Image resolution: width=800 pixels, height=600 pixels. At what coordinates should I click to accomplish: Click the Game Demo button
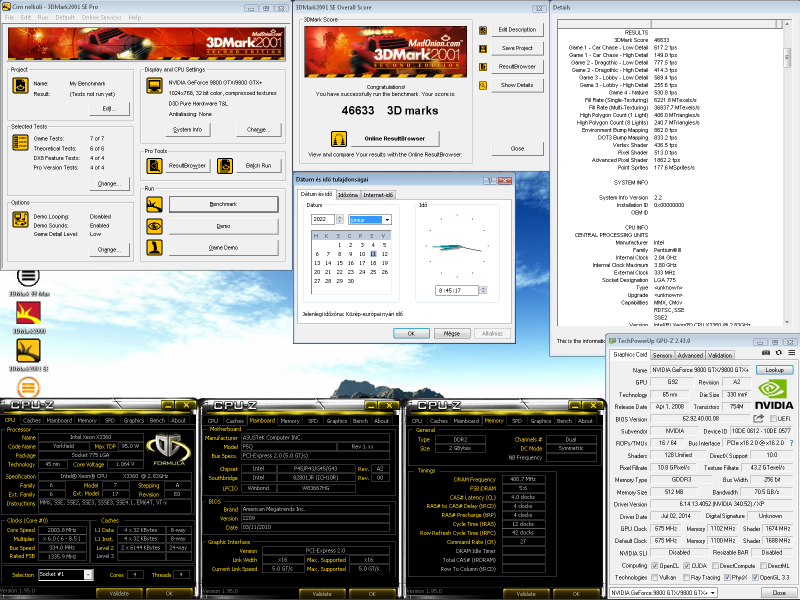point(223,247)
